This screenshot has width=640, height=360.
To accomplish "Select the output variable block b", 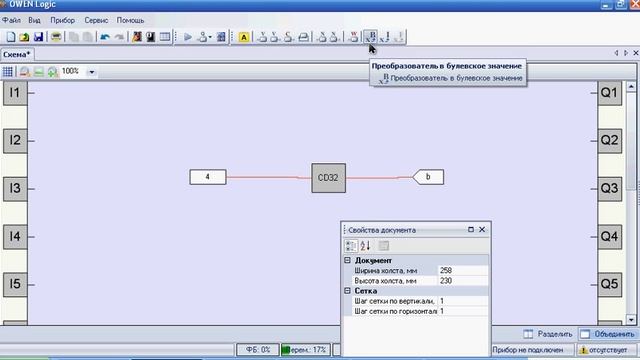I will coord(428,177).
